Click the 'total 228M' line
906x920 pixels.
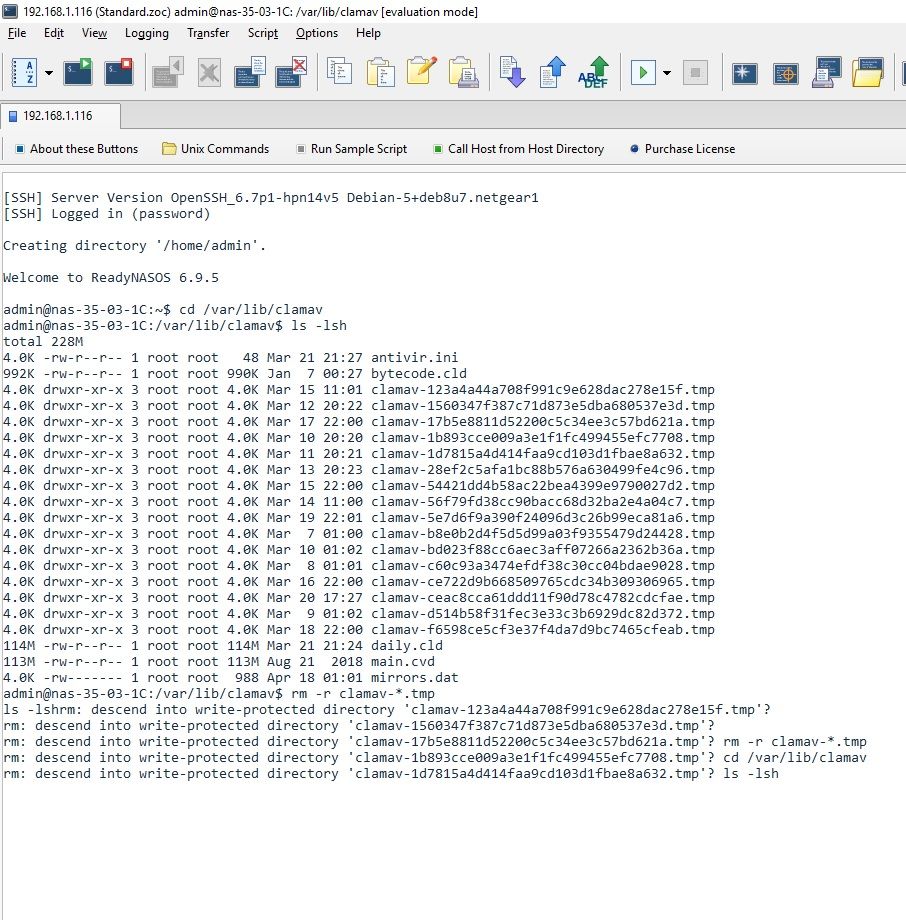pos(43,341)
